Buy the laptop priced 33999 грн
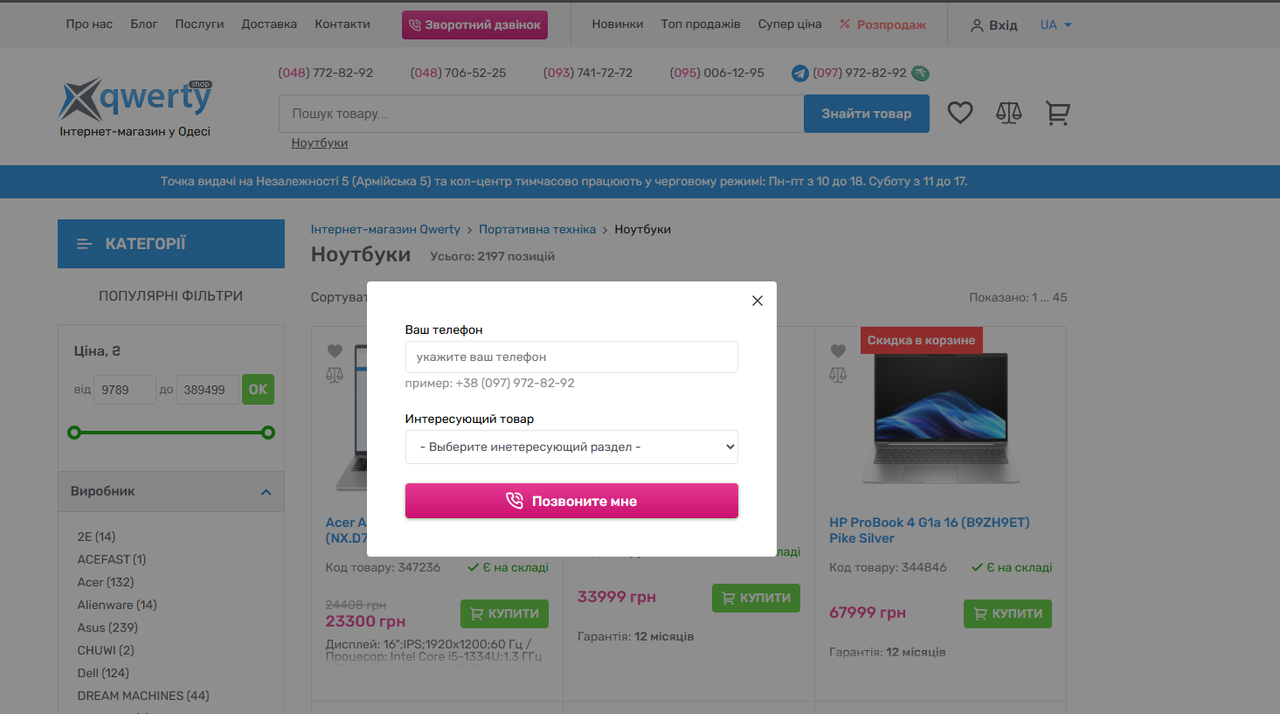This screenshot has width=1280, height=714. click(756, 598)
